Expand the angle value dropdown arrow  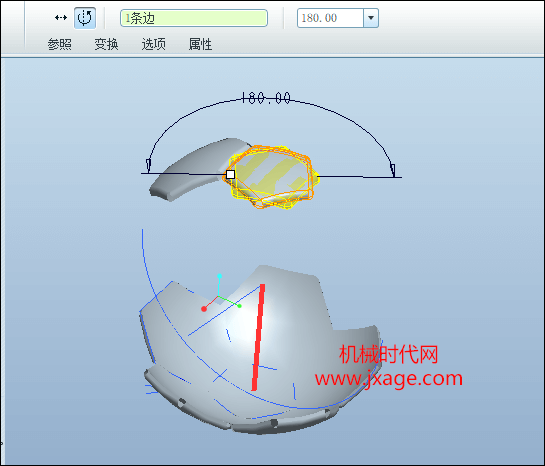coord(371,18)
